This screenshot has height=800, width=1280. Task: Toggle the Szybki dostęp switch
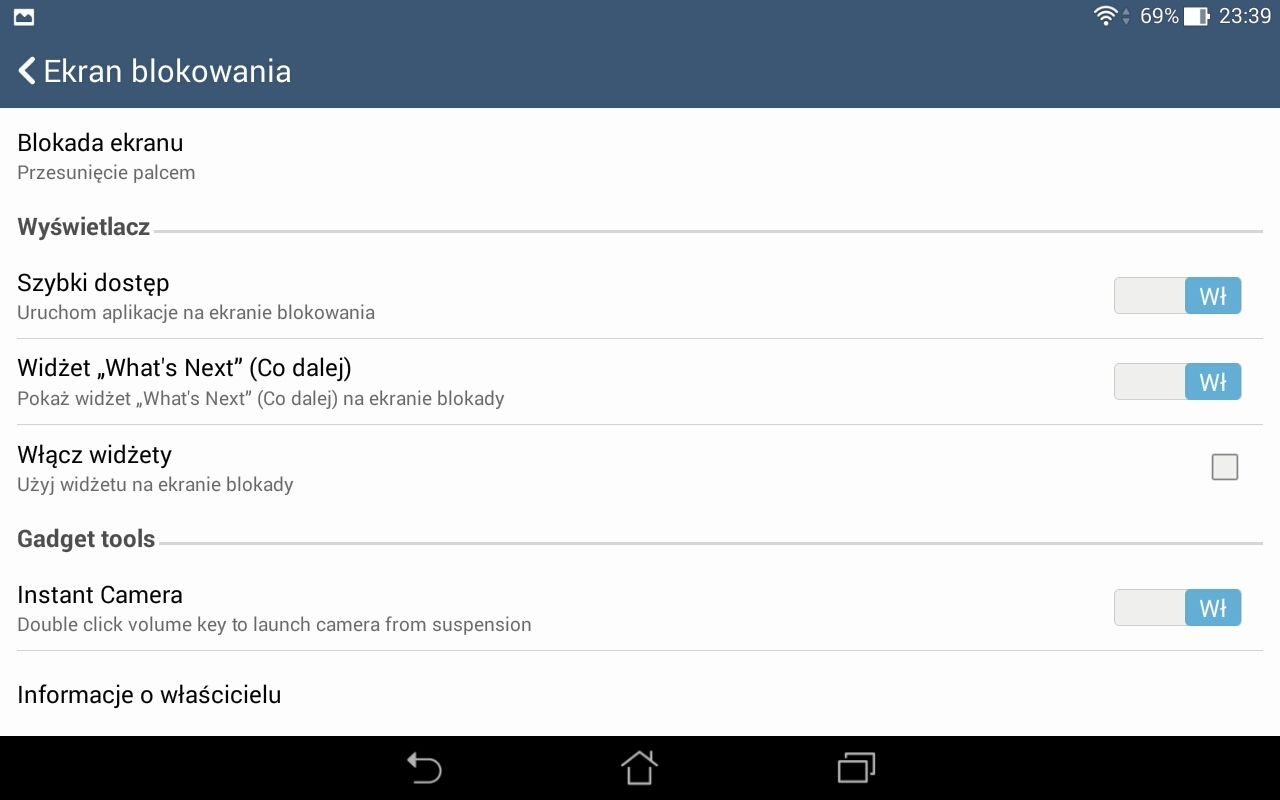tap(1177, 296)
